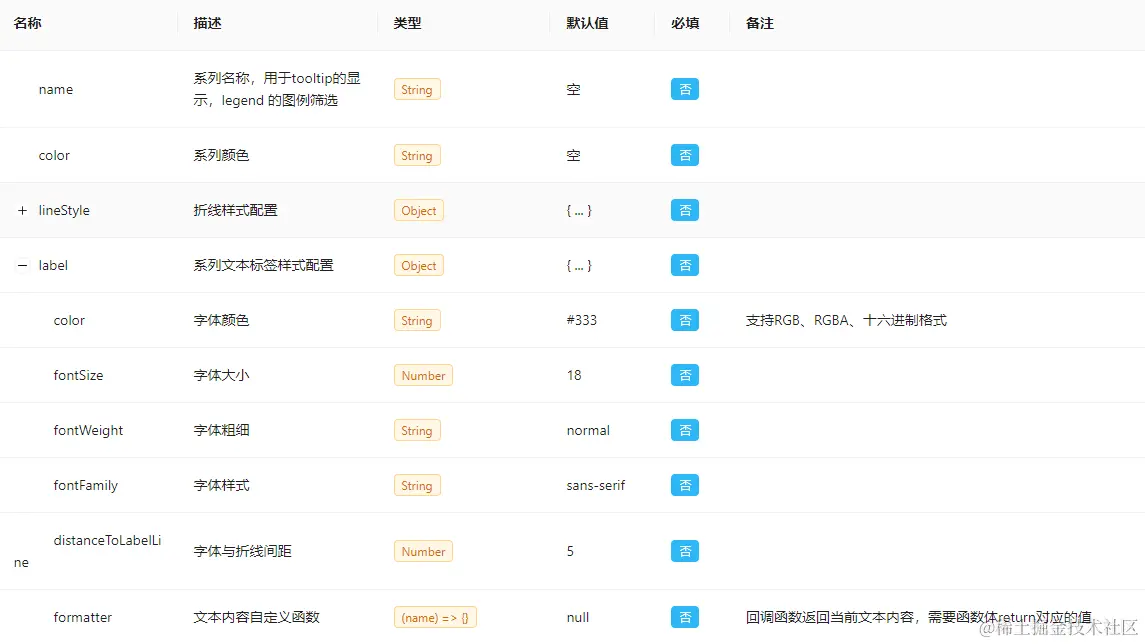Image resolution: width=1145 pixels, height=644 pixels.
Task: Click the 否 badge in name row
Action: click(x=685, y=89)
